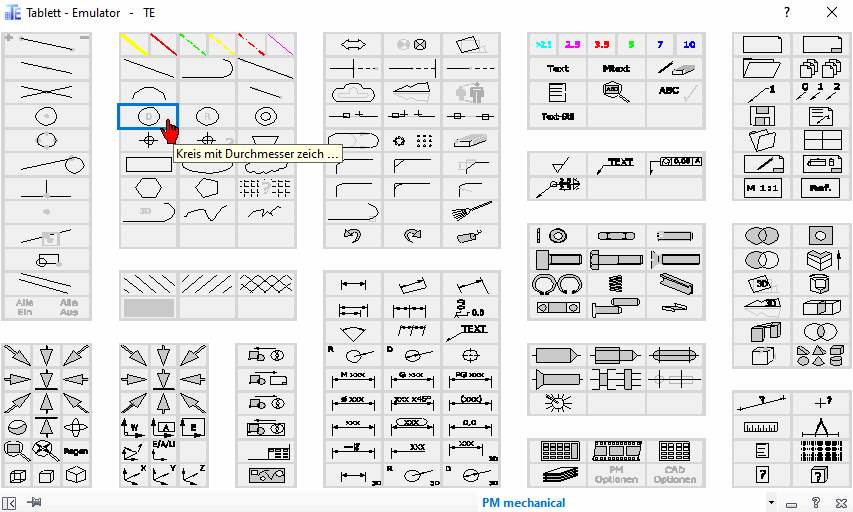Click the X axis rotation UCS icon
The image size is (853, 512).
[x=134, y=475]
